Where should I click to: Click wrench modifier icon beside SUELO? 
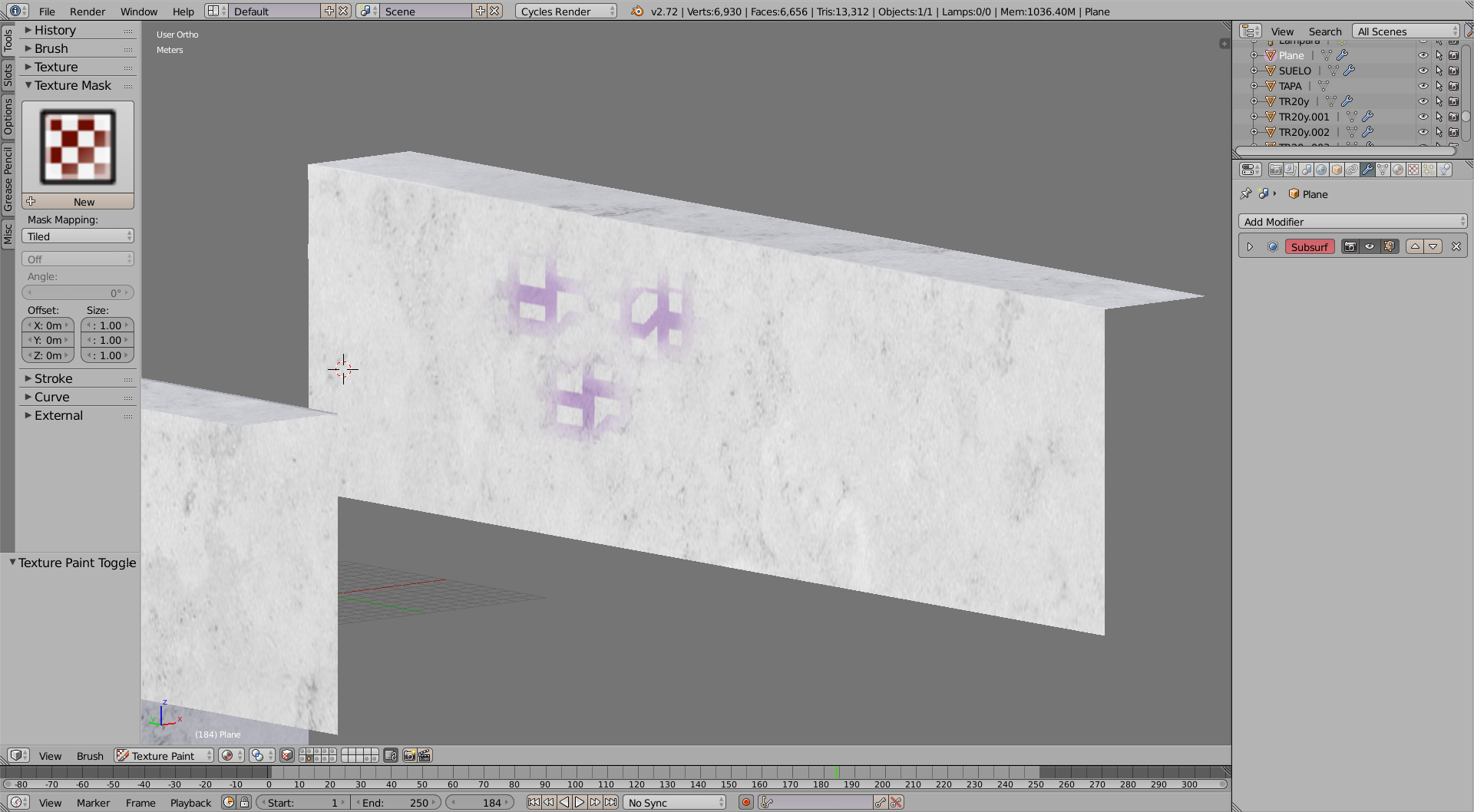pyautogui.click(x=1349, y=71)
